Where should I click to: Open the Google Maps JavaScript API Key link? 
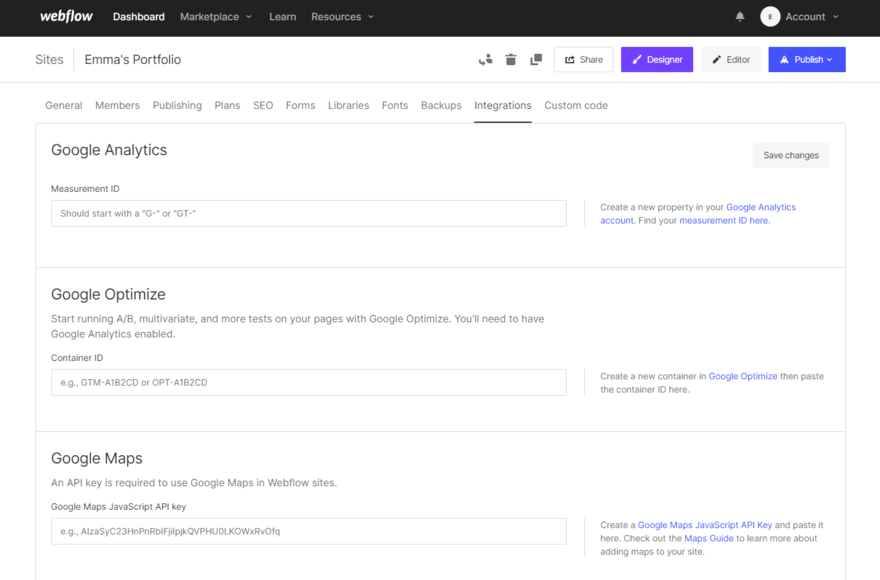(x=705, y=525)
